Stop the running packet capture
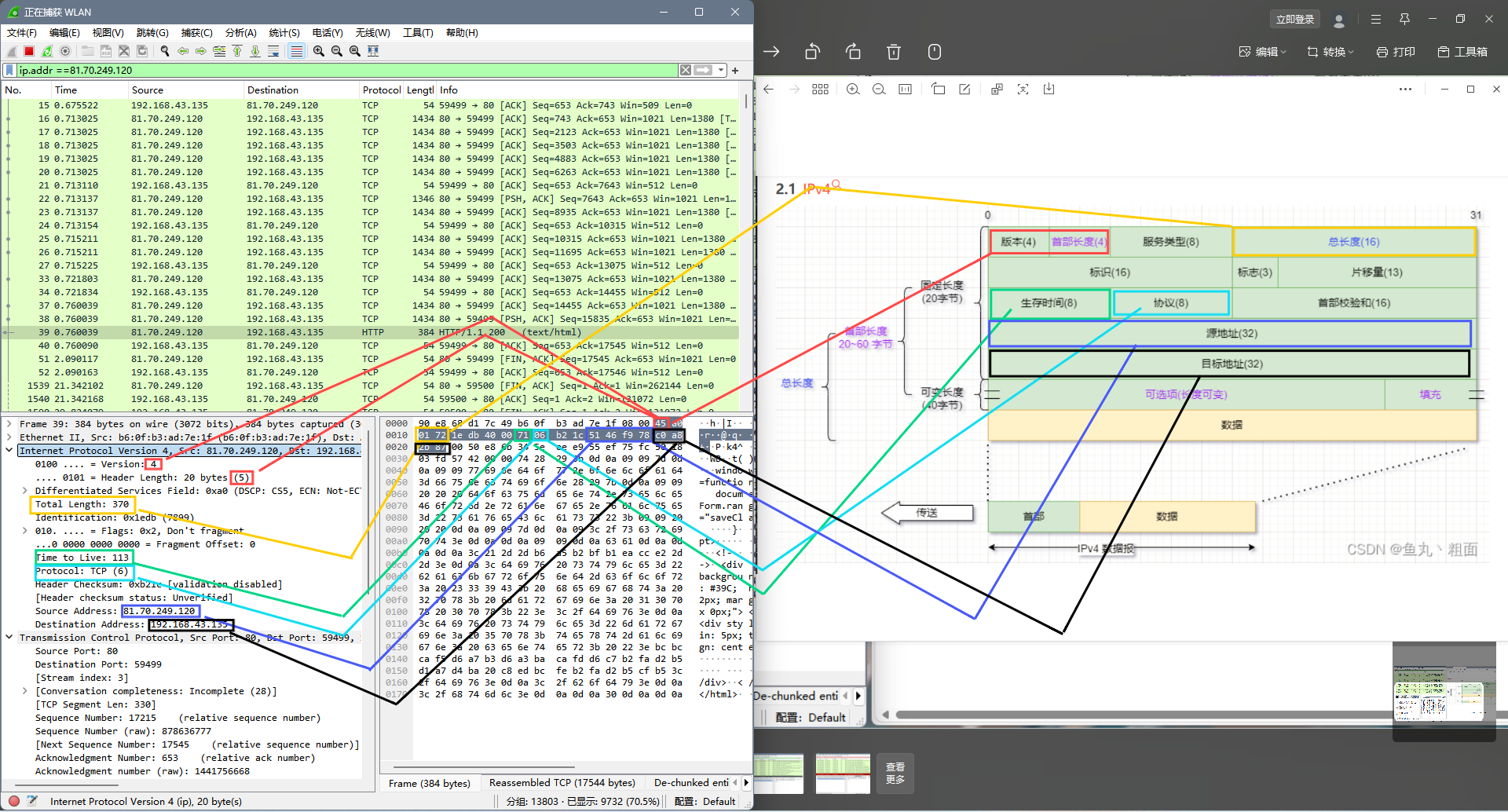Viewport: 1508px width, 812px height. (x=29, y=51)
